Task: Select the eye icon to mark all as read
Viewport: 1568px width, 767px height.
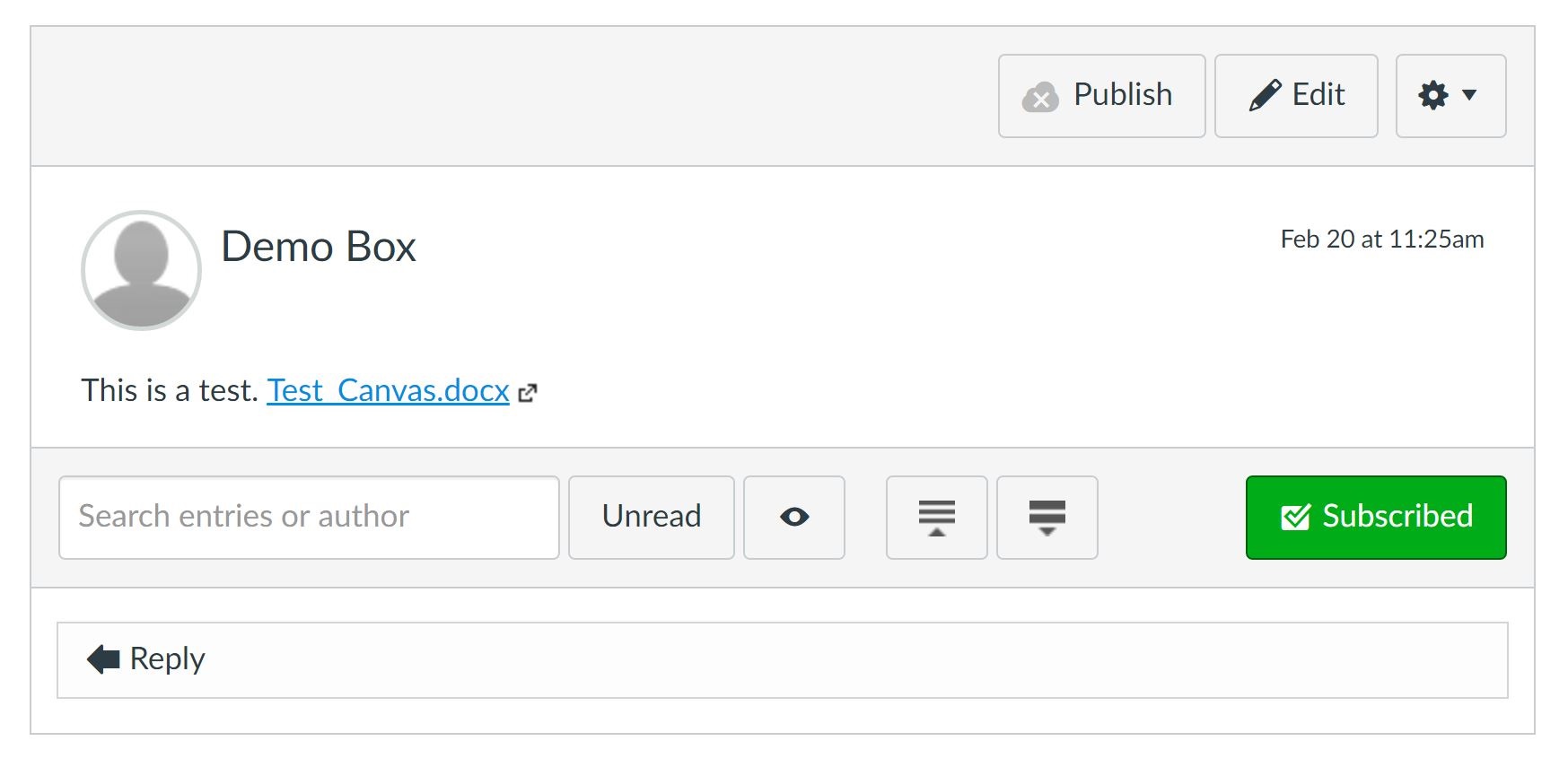Action: [x=793, y=517]
